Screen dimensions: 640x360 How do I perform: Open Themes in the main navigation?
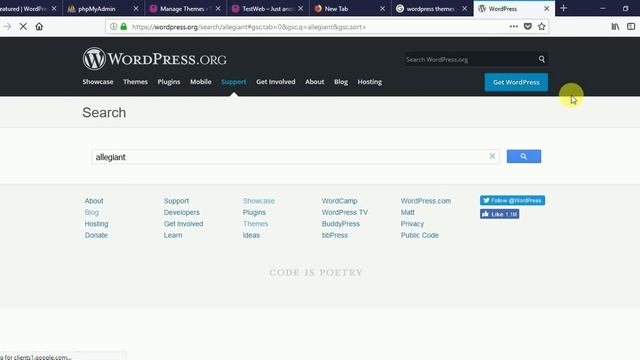136,82
